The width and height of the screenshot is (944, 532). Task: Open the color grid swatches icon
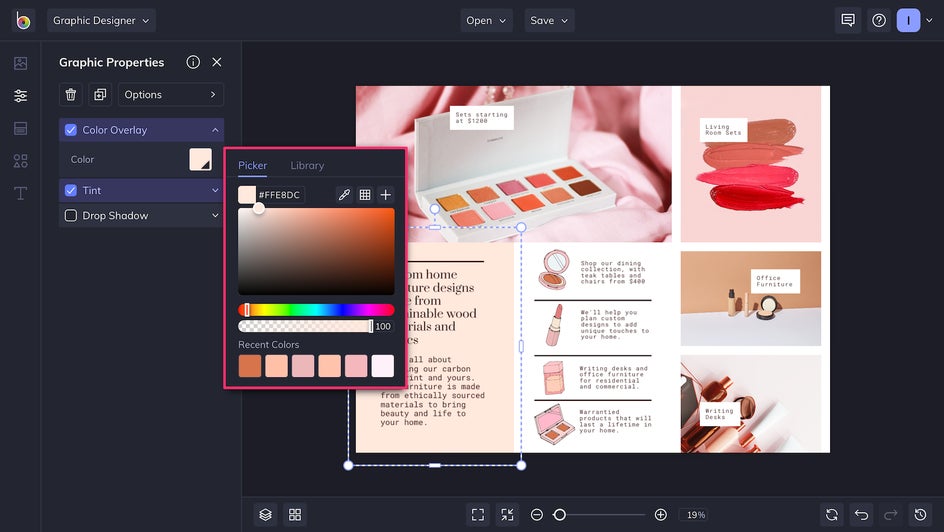tap(365, 194)
